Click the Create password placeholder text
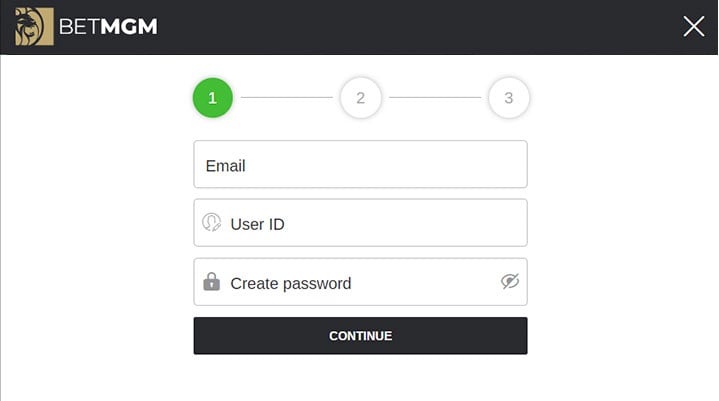 [290, 283]
